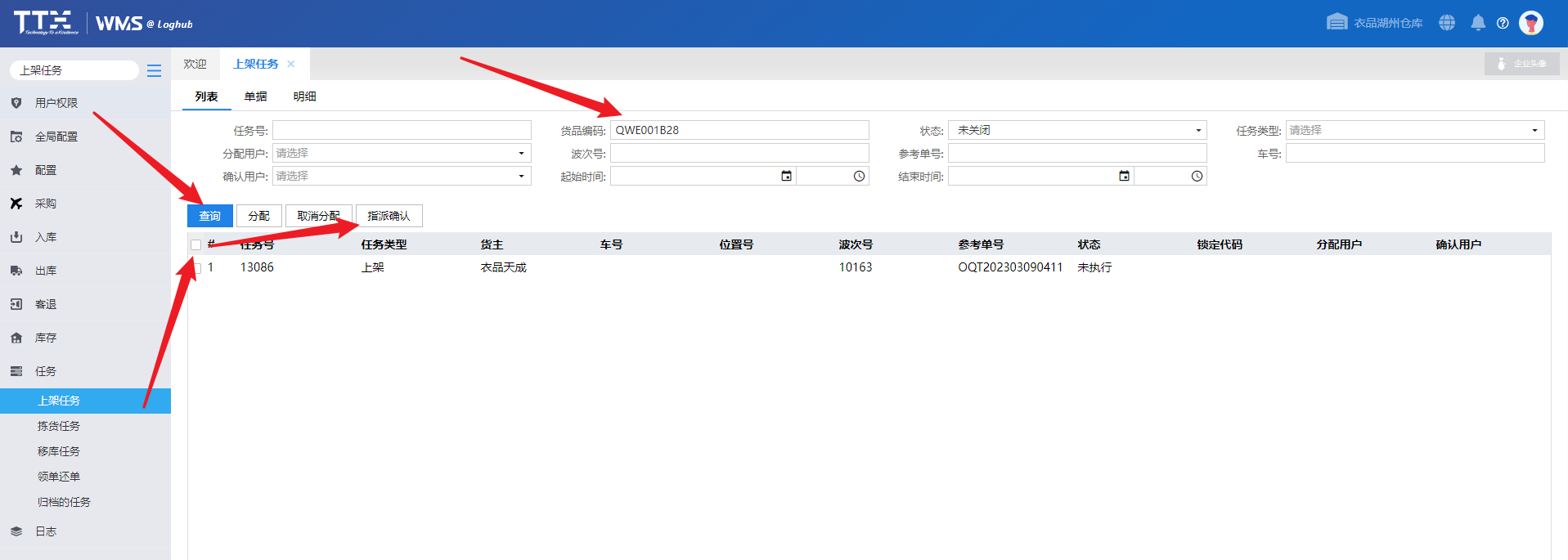Open the user avatar in header

(x=1530, y=23)
